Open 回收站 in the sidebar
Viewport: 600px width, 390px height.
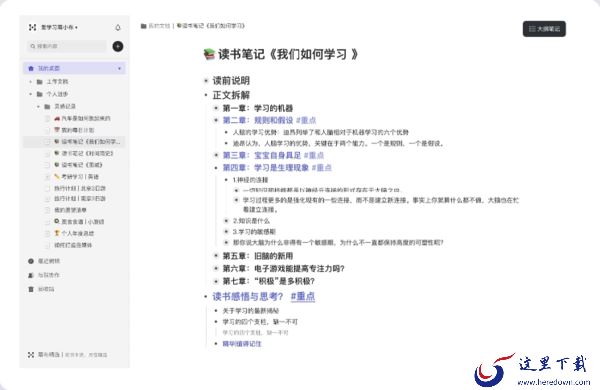46,289
